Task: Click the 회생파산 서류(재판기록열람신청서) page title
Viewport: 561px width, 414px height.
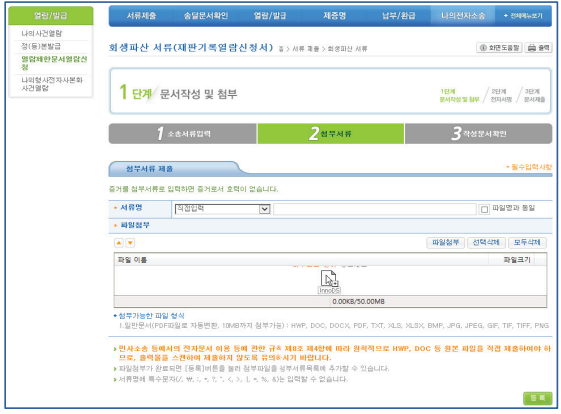Action: click(191, 48)
